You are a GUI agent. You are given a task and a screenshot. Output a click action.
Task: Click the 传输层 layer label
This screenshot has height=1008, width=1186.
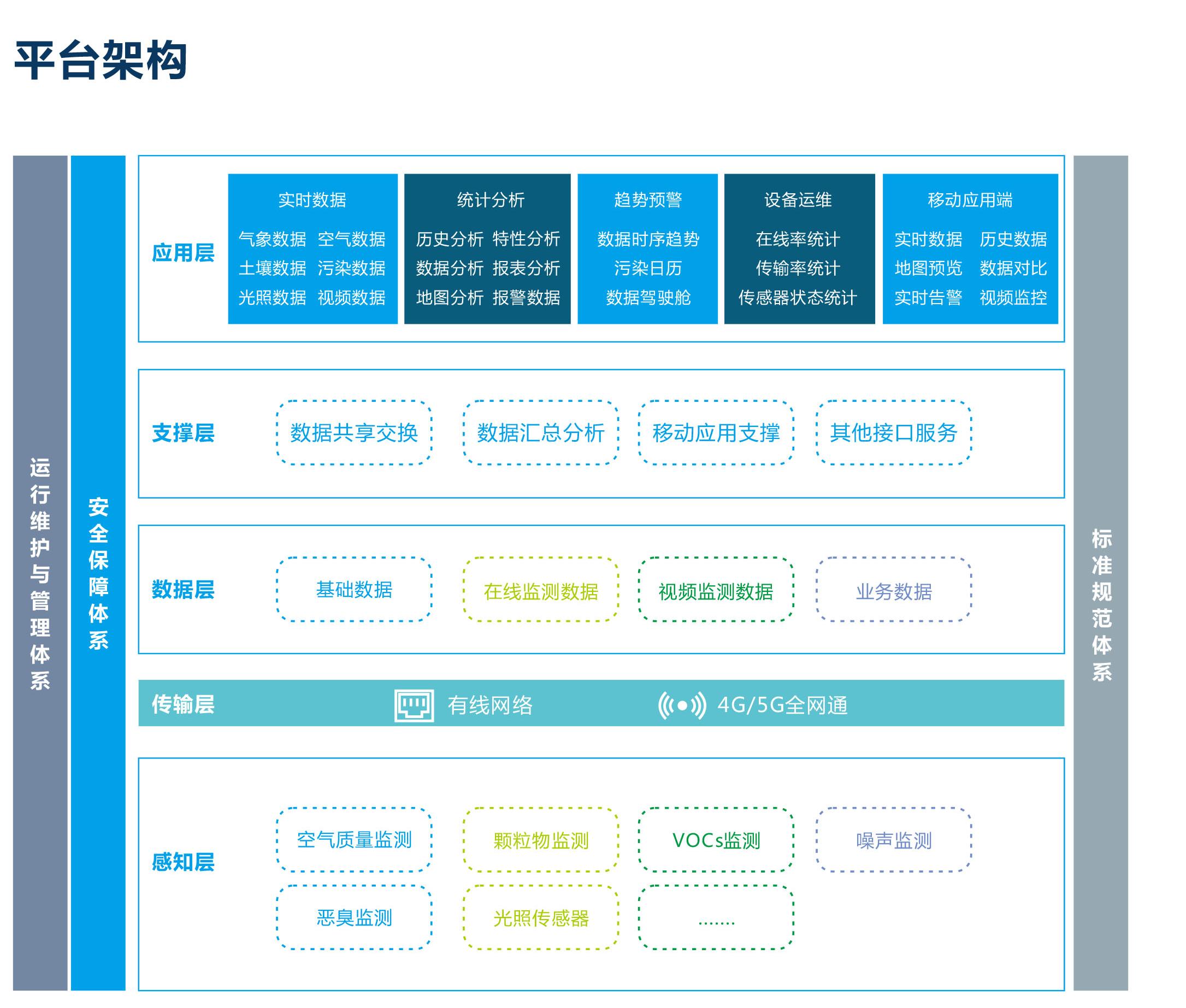[x=183, y=704]
